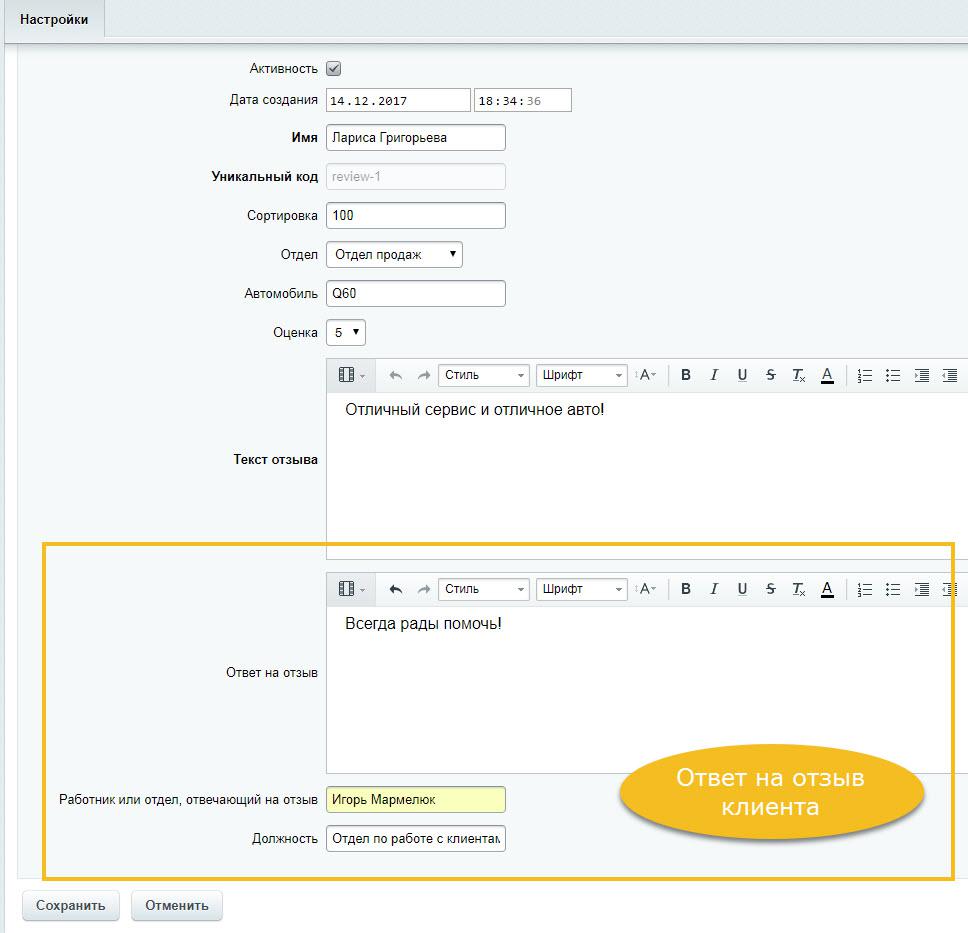Redo in the review text editor toolbar
The height and width of the screenshot is (933, 968).
tap(424, 375)
